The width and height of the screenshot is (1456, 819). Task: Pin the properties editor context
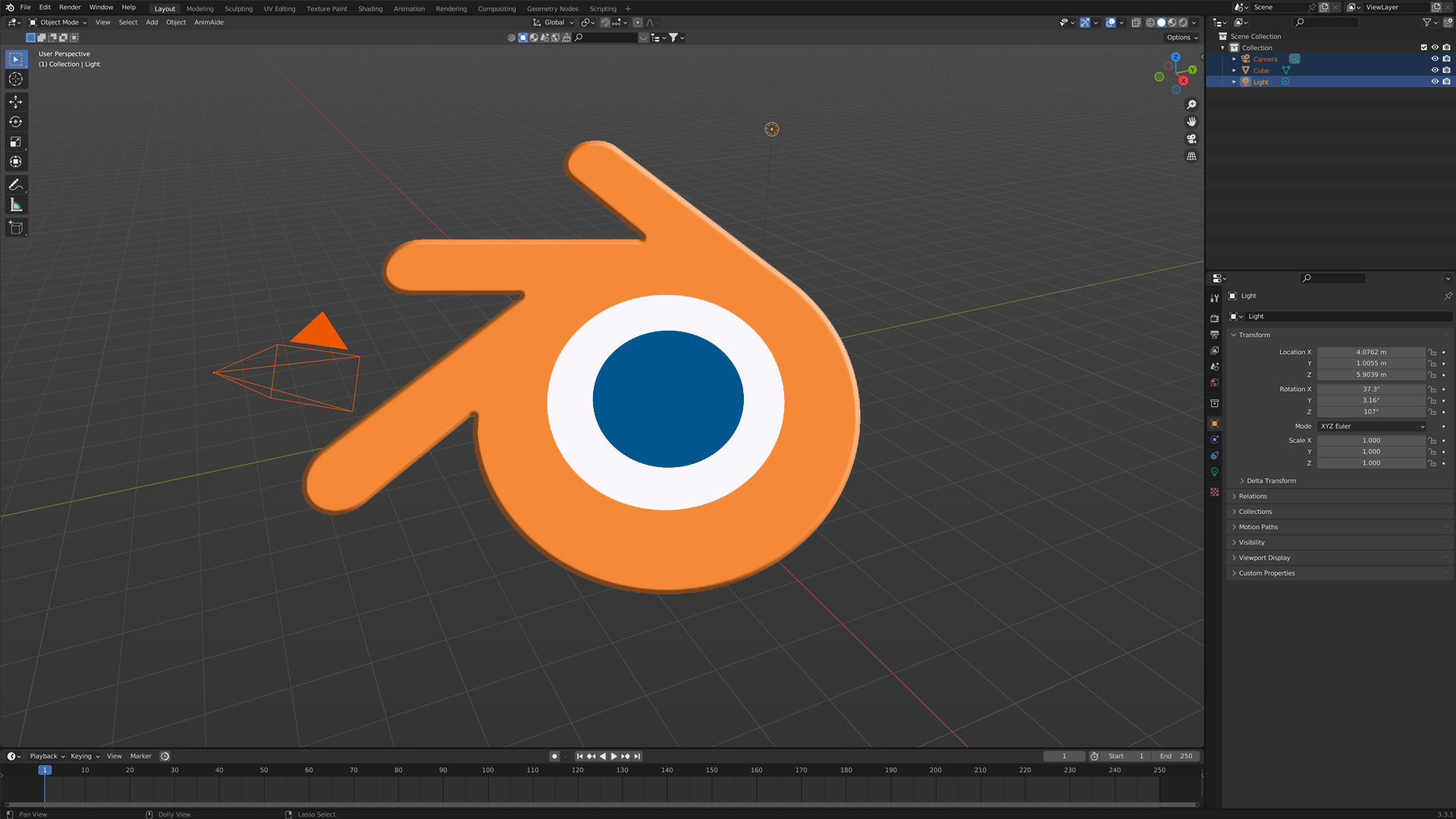click(x=1448, y=296)
